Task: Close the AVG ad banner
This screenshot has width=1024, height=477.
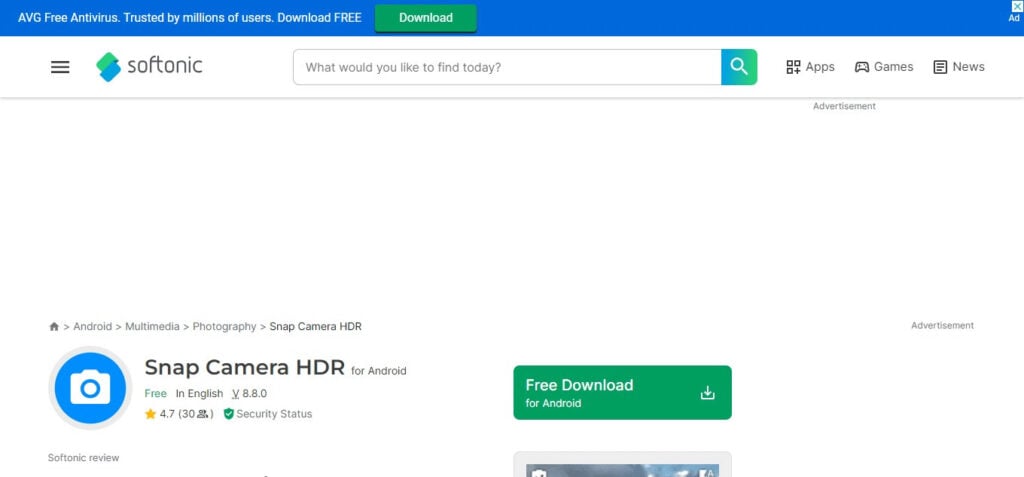Action: pyautogui.click(x=1016, y=7)
